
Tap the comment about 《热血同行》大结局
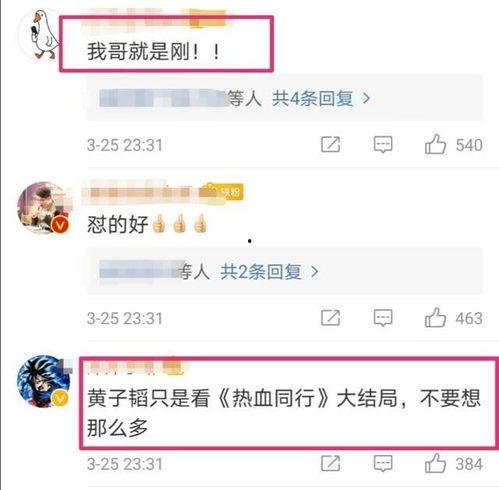(283, 413)
